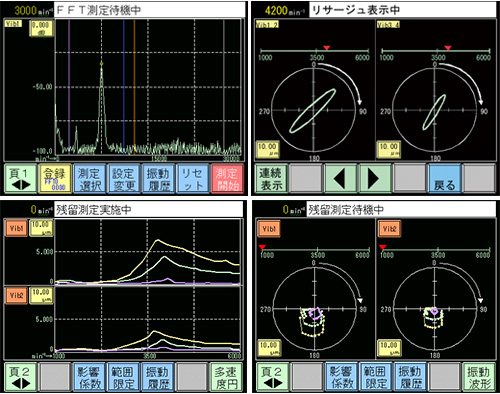Toggle orange Vib1 channel in line graph panel
This screenshot has height=394, width=500.
click(x=16, y=229)
